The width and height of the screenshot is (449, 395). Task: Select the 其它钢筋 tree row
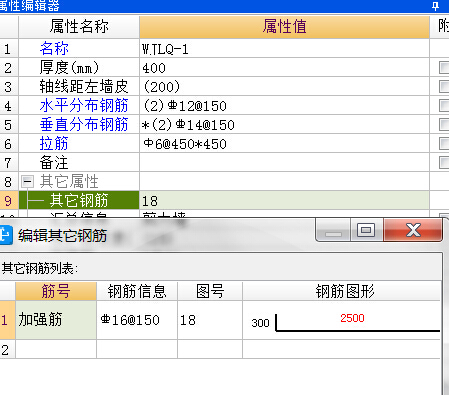[x=79, y=201]
